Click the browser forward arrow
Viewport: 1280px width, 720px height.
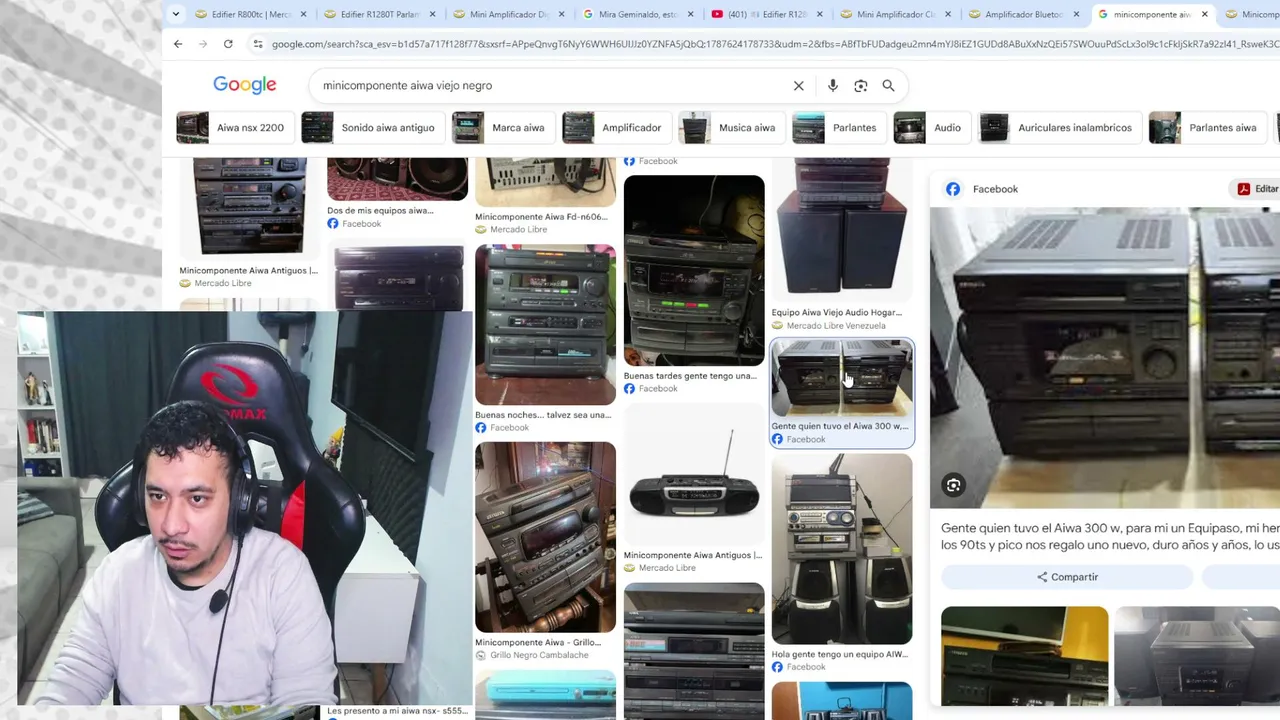click(203, 44)
